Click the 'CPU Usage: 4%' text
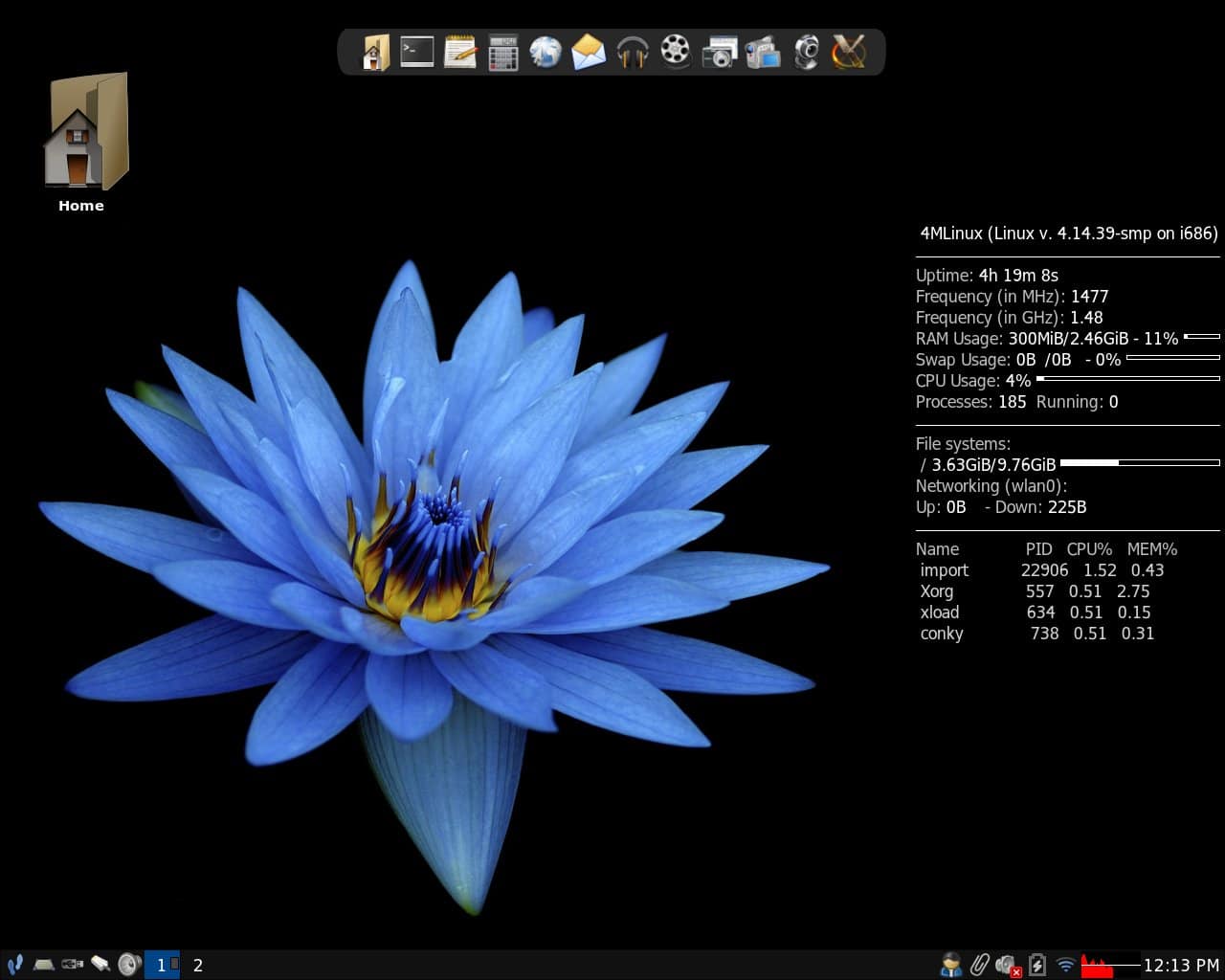The height and width of the screenshot is (980, 1225). pyautogui.click(x=973, y=381)
